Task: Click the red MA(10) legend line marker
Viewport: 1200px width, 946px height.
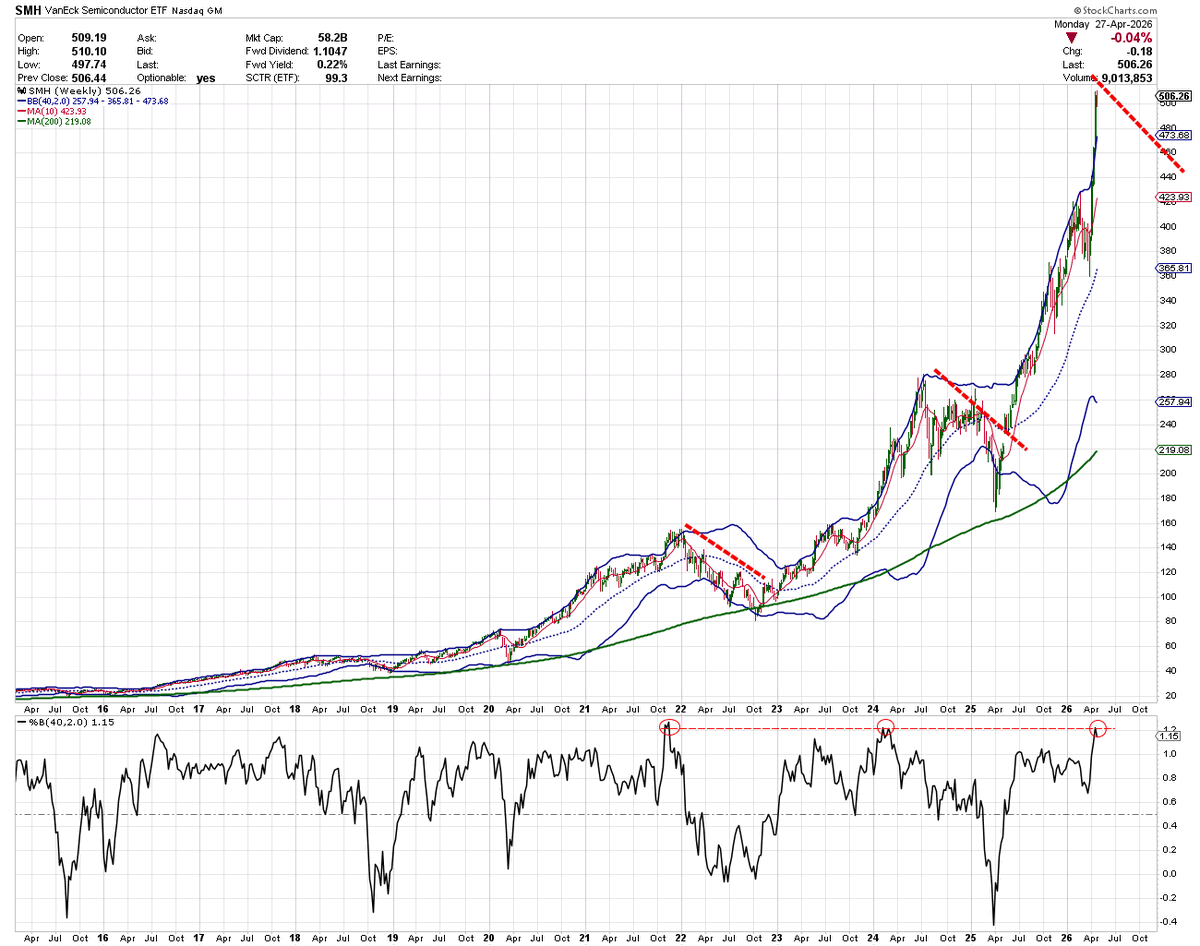Action: 22,111
